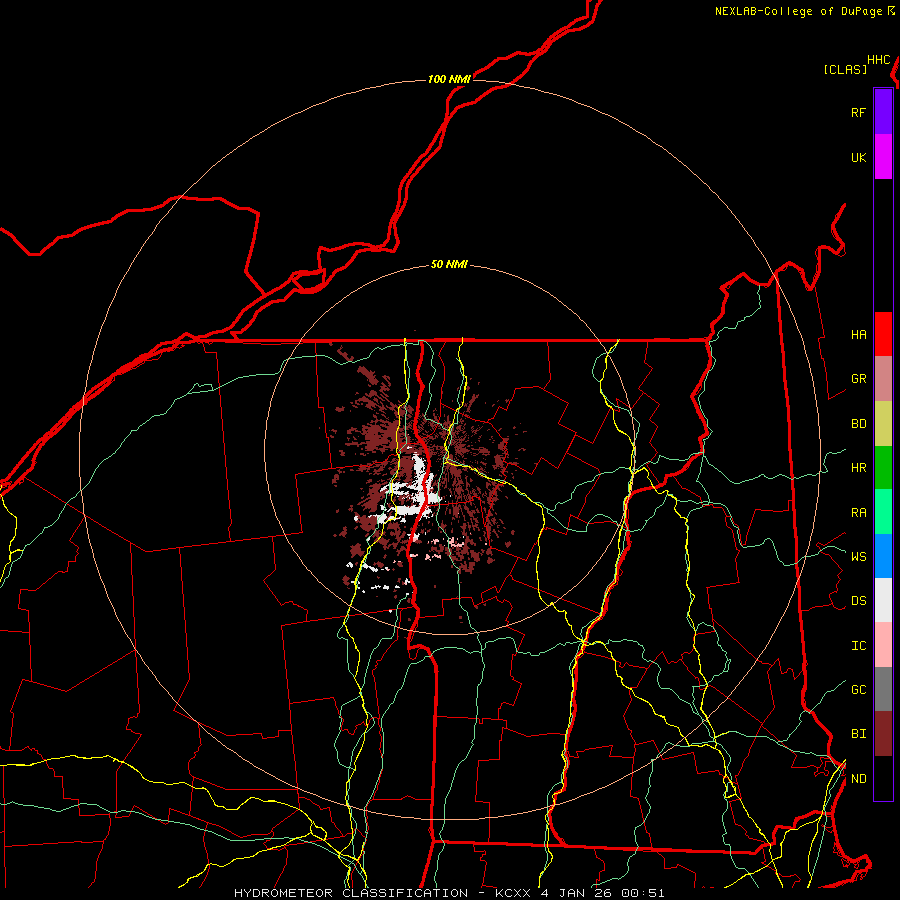Click the blue WS legend swatch
Viewport: 900px width, 900px height.
tap(883, 556)
